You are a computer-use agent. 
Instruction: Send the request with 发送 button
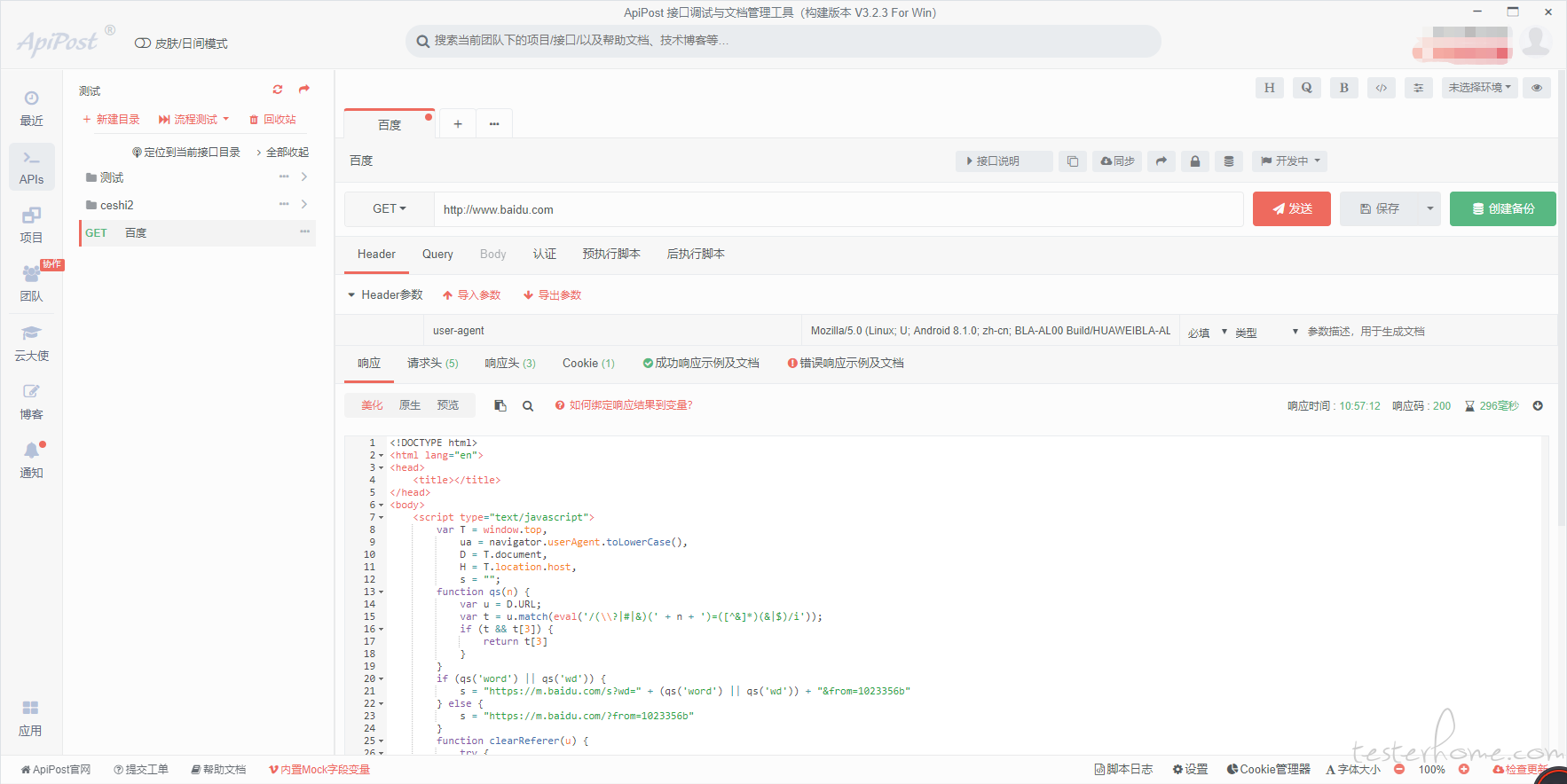[x=1291, y=208]
